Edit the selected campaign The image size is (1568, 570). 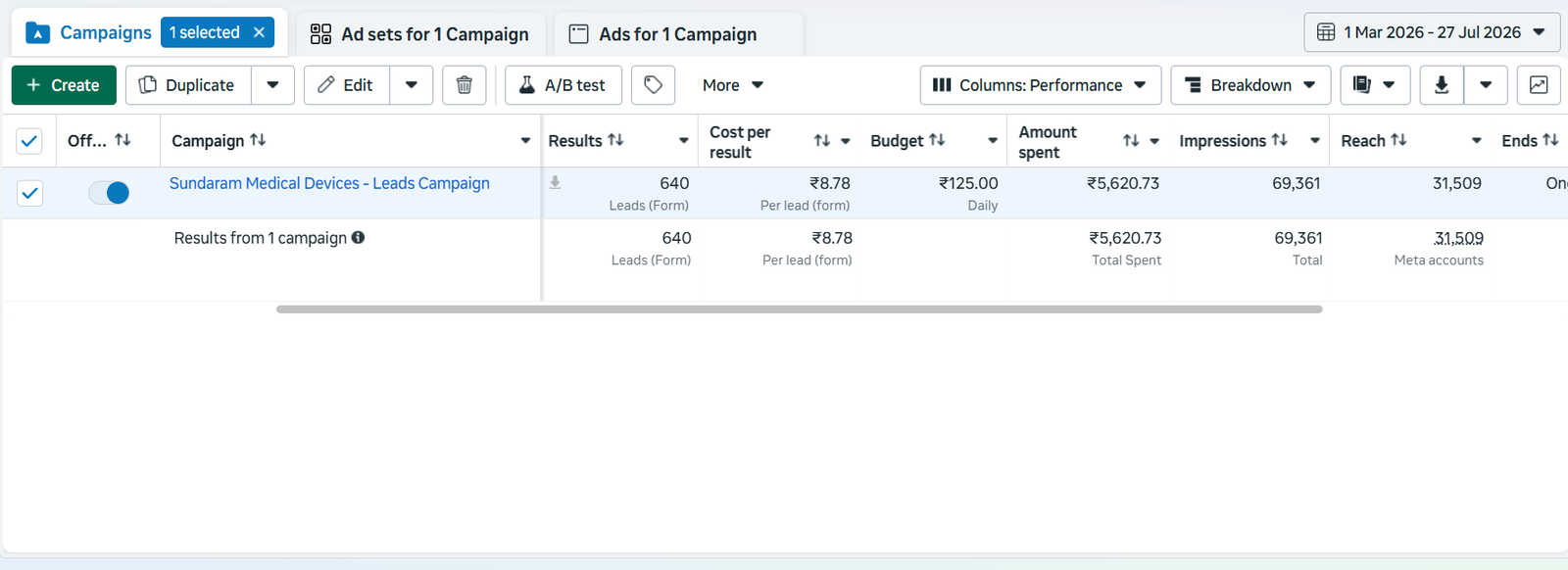(346, 85)
